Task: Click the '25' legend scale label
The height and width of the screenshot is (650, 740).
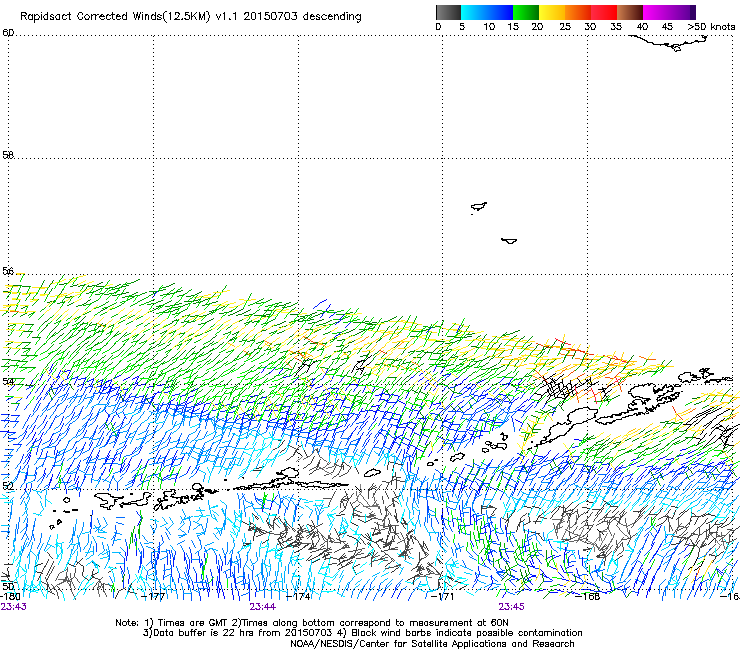Action: 565,26
